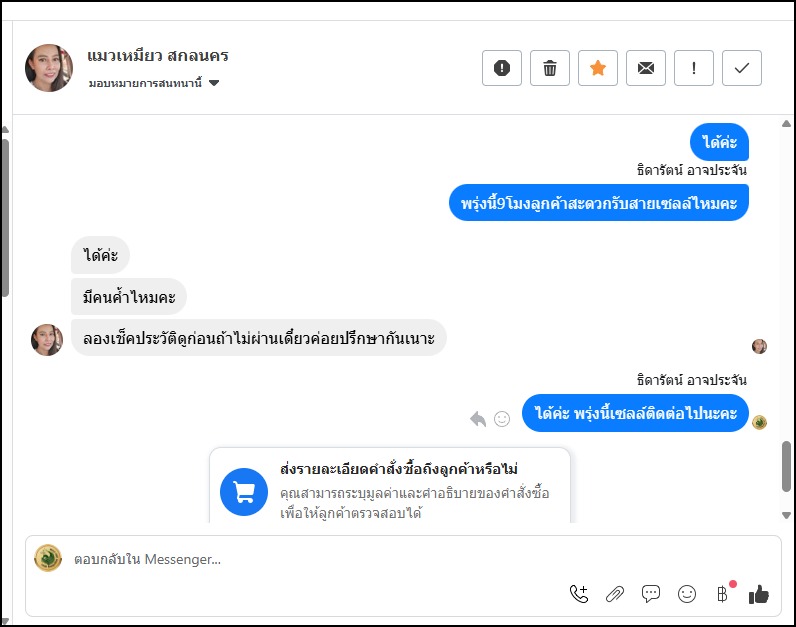
Task: Click the contact name in the header
Action: 158,56
